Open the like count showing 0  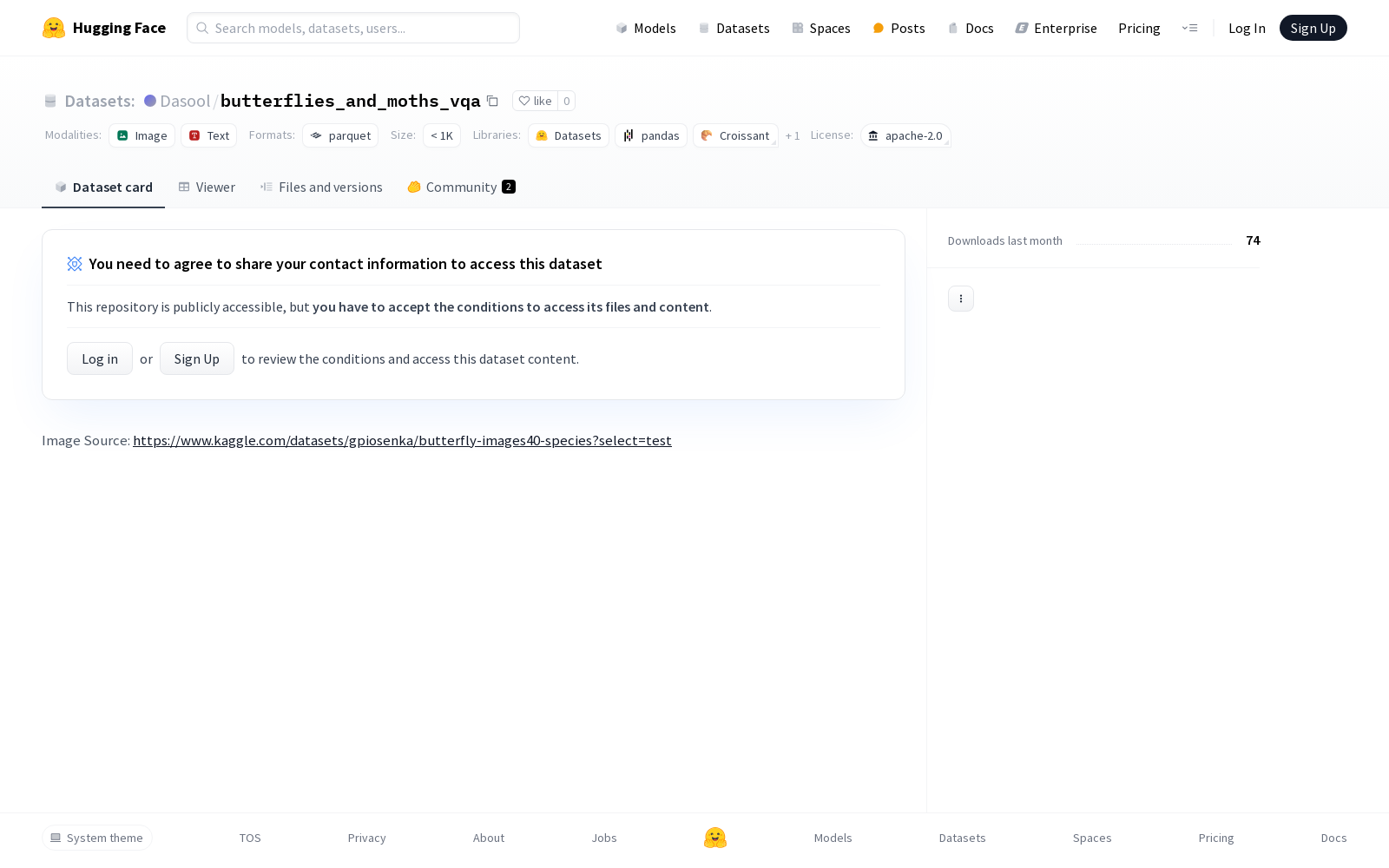click(x=566, y=101)
